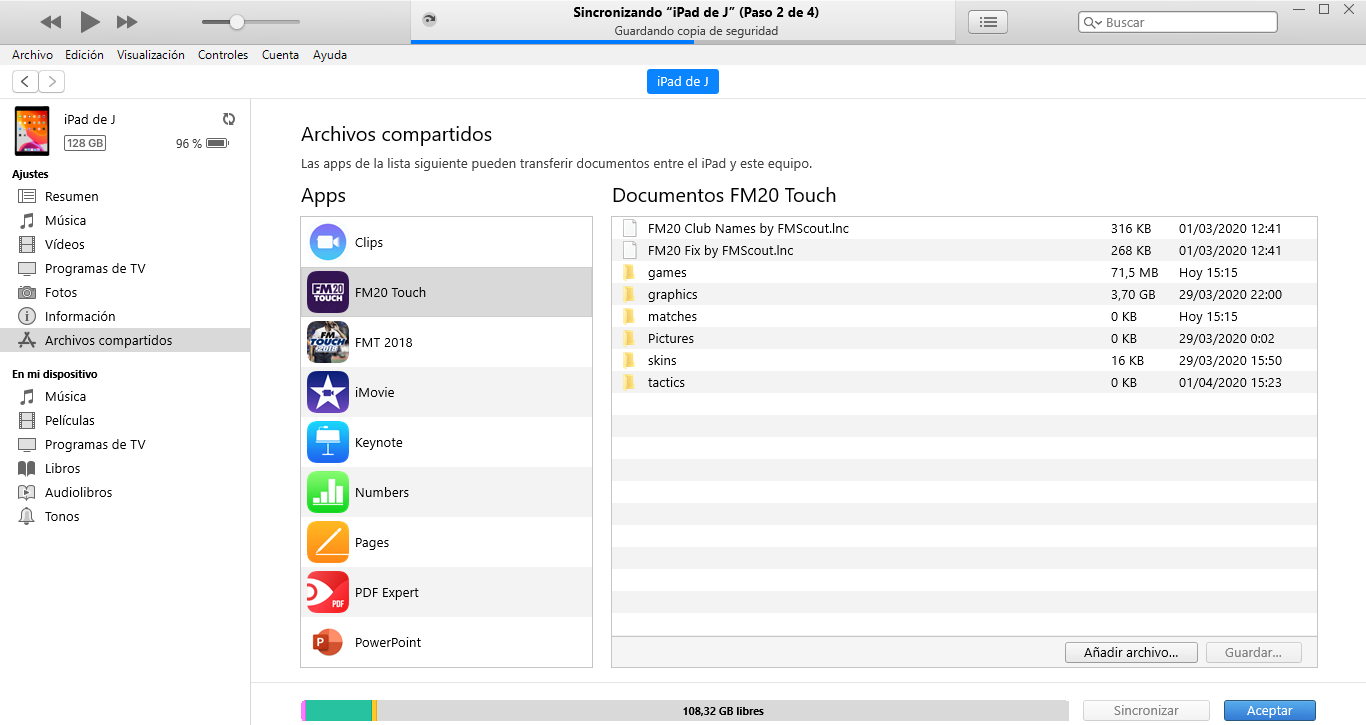Select the PDF Expert app icon
1366x725 pixels.
[328, 592]
